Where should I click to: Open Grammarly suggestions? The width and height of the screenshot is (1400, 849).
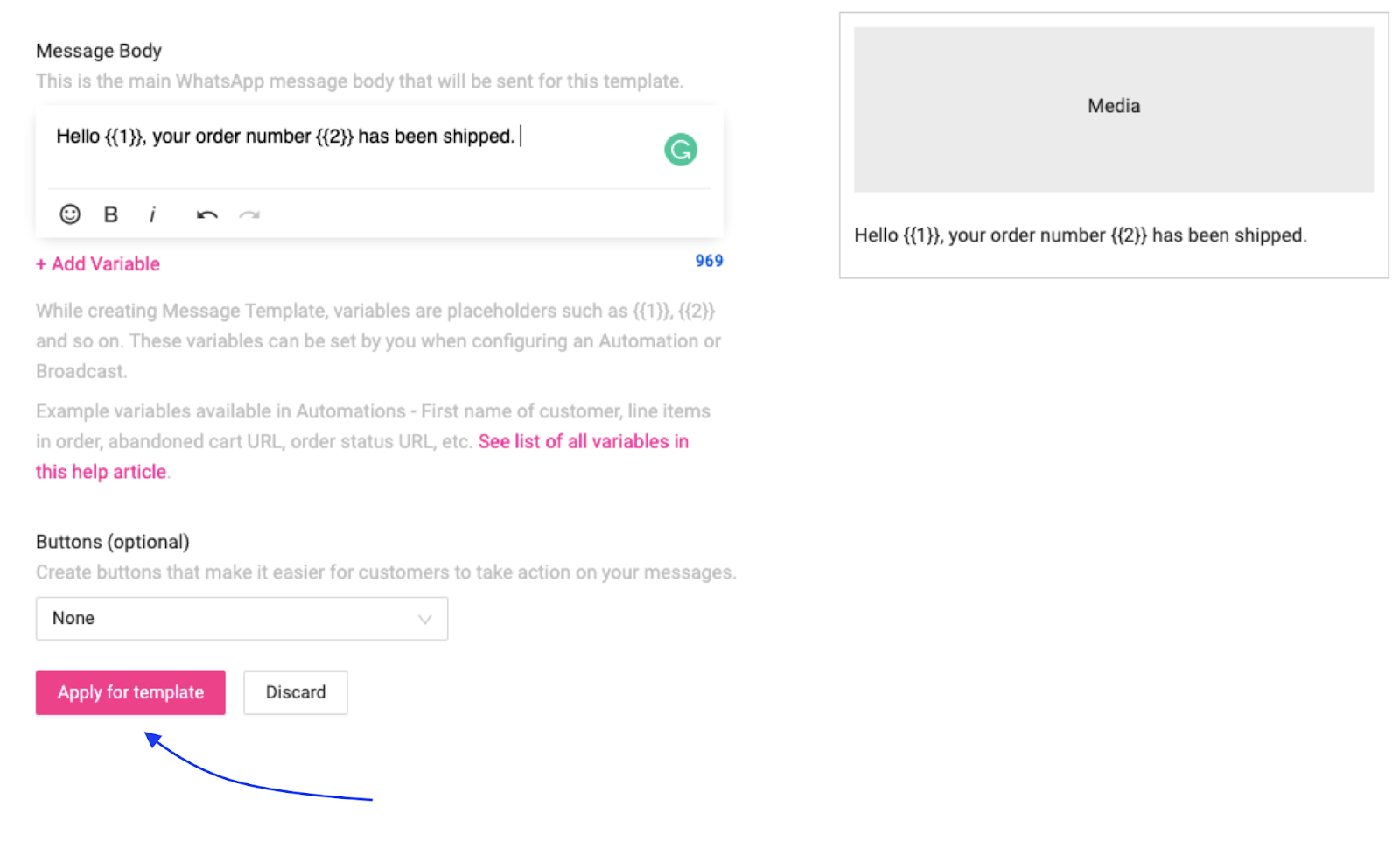pos(681,149)
